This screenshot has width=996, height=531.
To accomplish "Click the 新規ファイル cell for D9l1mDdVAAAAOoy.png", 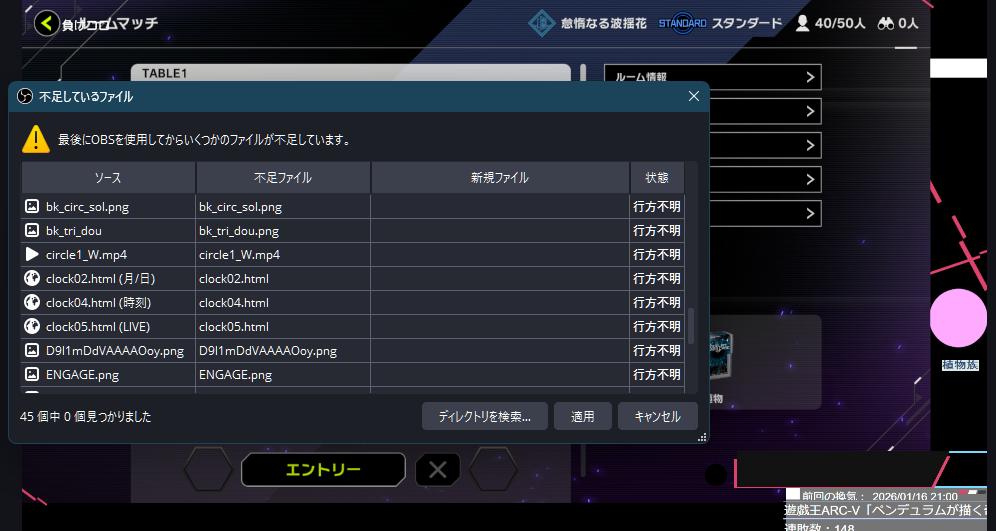I will [500, 351].
